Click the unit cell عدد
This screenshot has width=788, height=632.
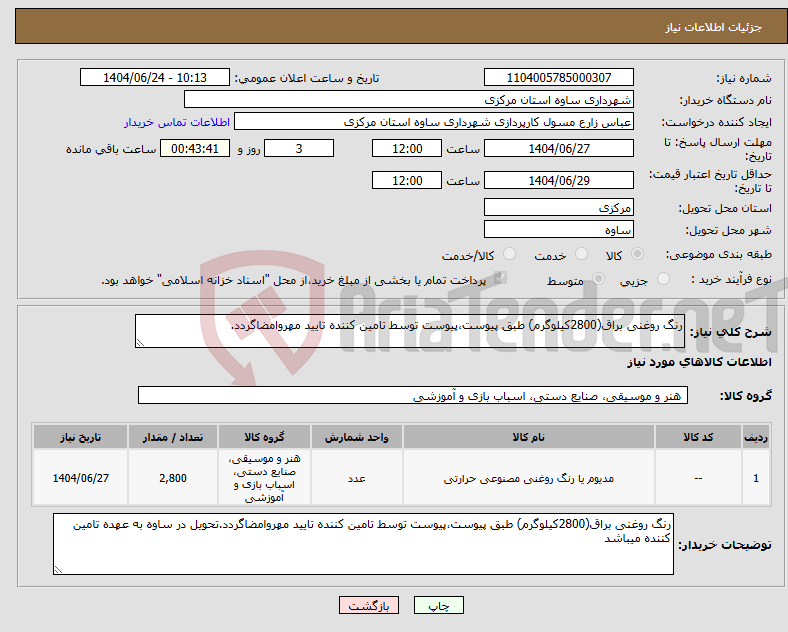pos(357,478)
